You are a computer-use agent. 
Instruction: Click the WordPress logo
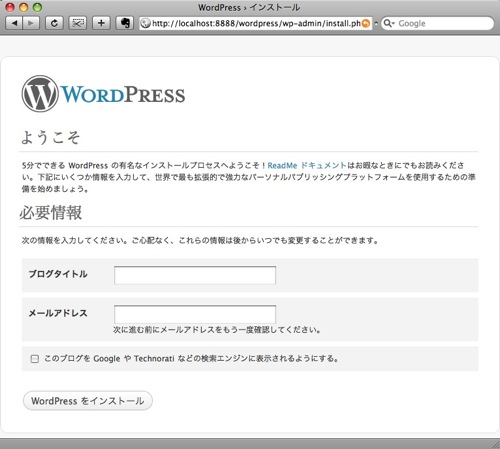pyautogui.click(x=103, y=94)
